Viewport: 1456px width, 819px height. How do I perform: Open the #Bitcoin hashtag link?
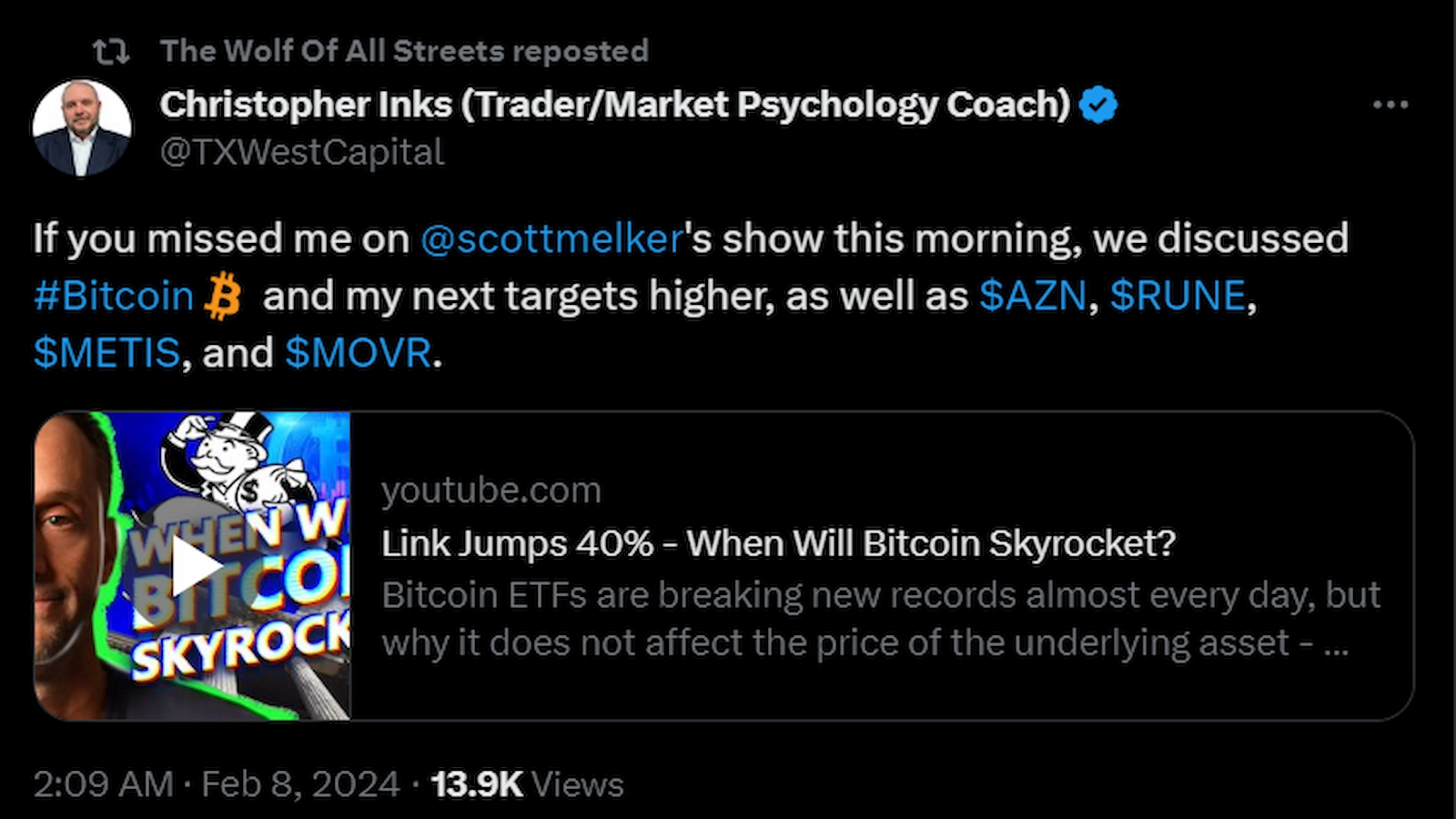112,295
